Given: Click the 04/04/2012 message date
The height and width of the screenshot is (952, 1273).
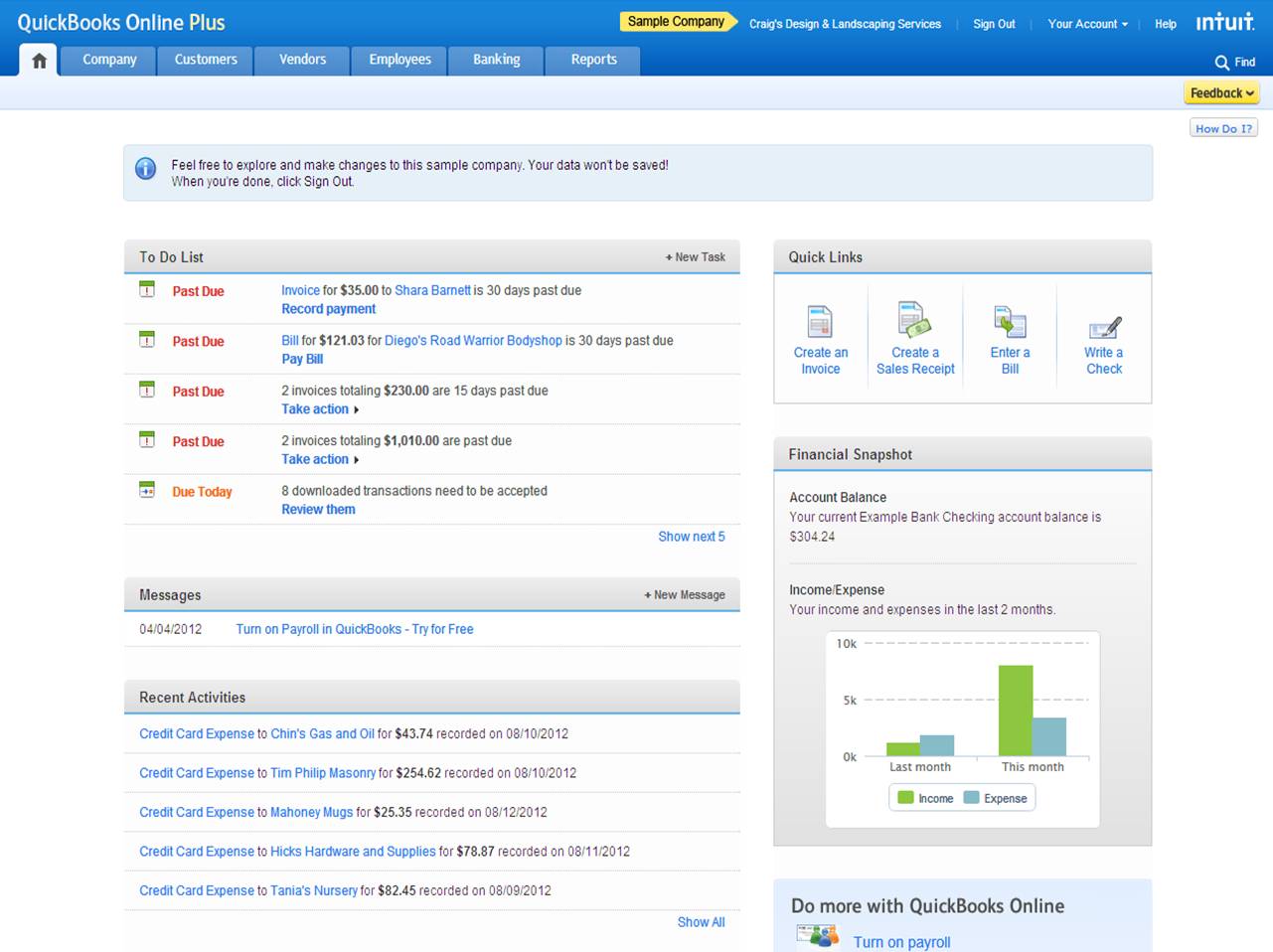Looking at the screenshot, I should [x=170, y=629].
